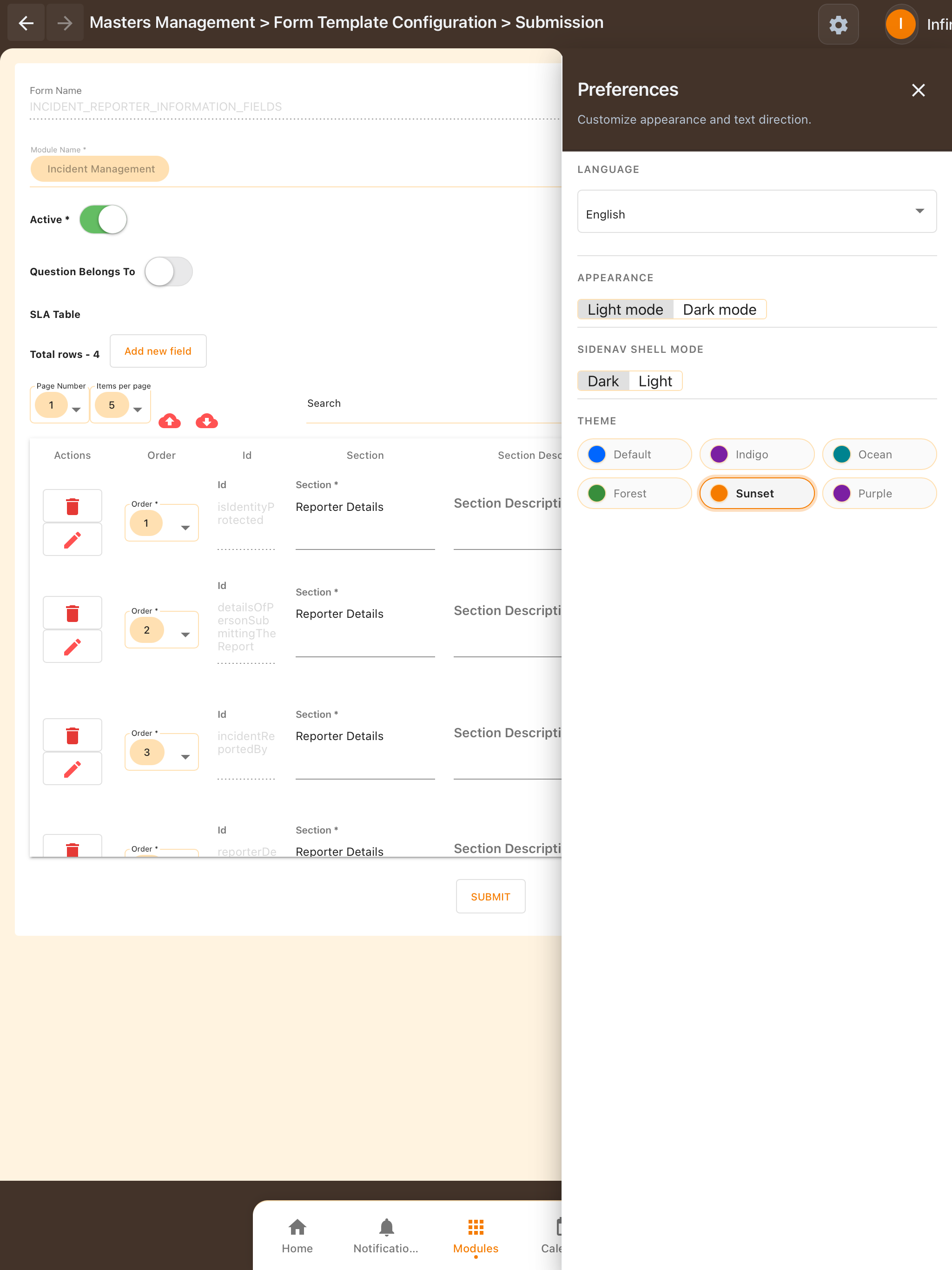Toggle the Active switch
The image size is (952, 1270).
coord(103,219)
